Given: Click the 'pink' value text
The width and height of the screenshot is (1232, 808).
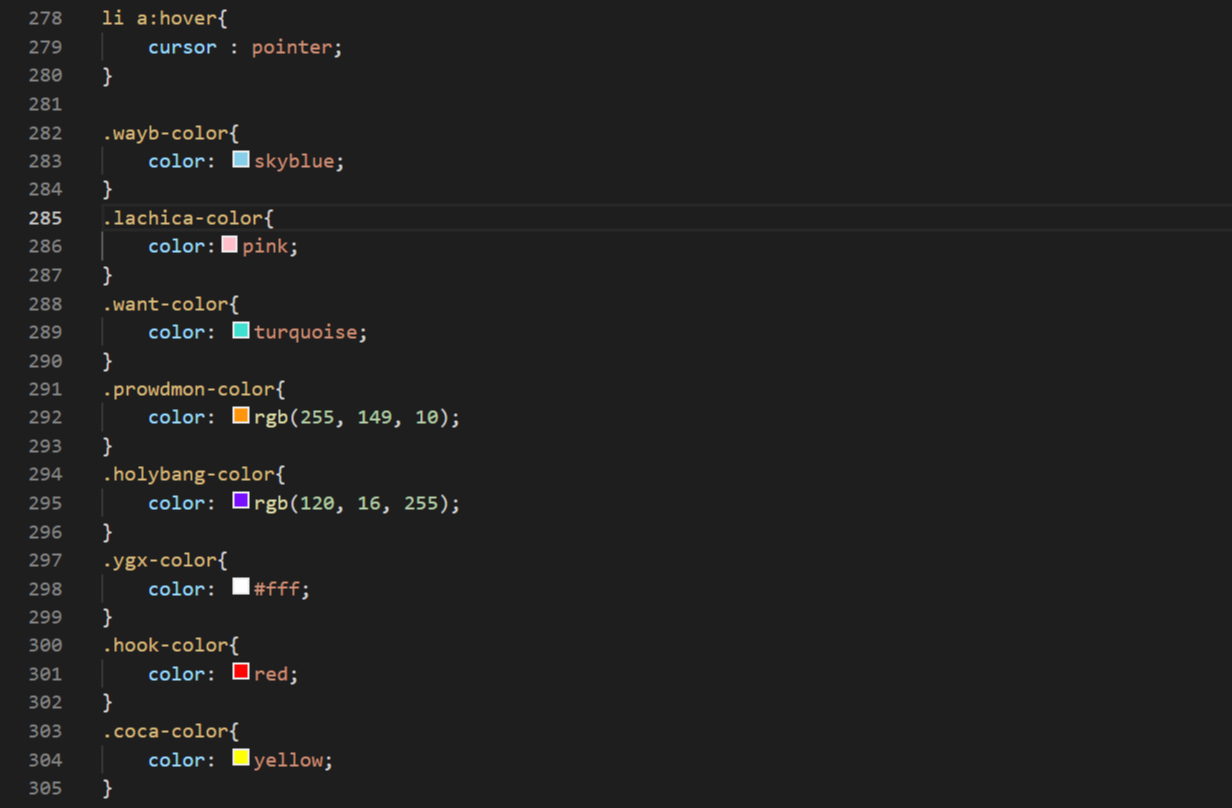Looking at the screenshot, I should [x=264, y=246].
